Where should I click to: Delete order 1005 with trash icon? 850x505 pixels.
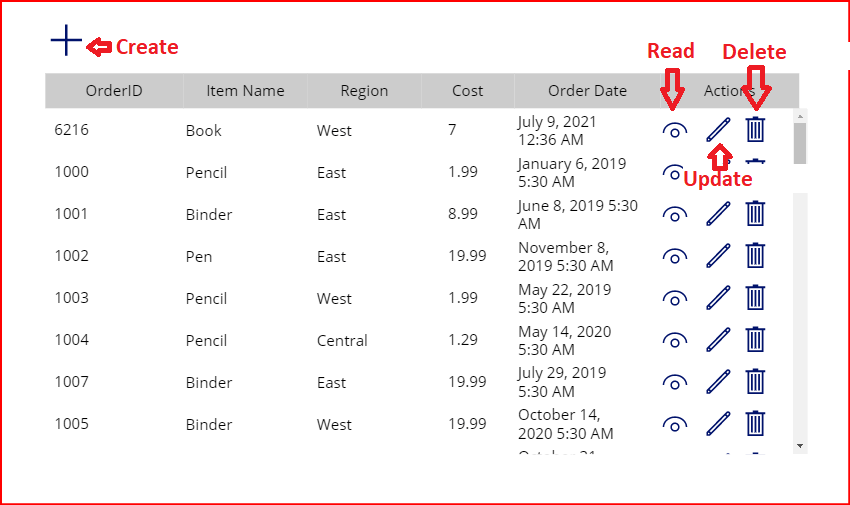tap(756, 423)
